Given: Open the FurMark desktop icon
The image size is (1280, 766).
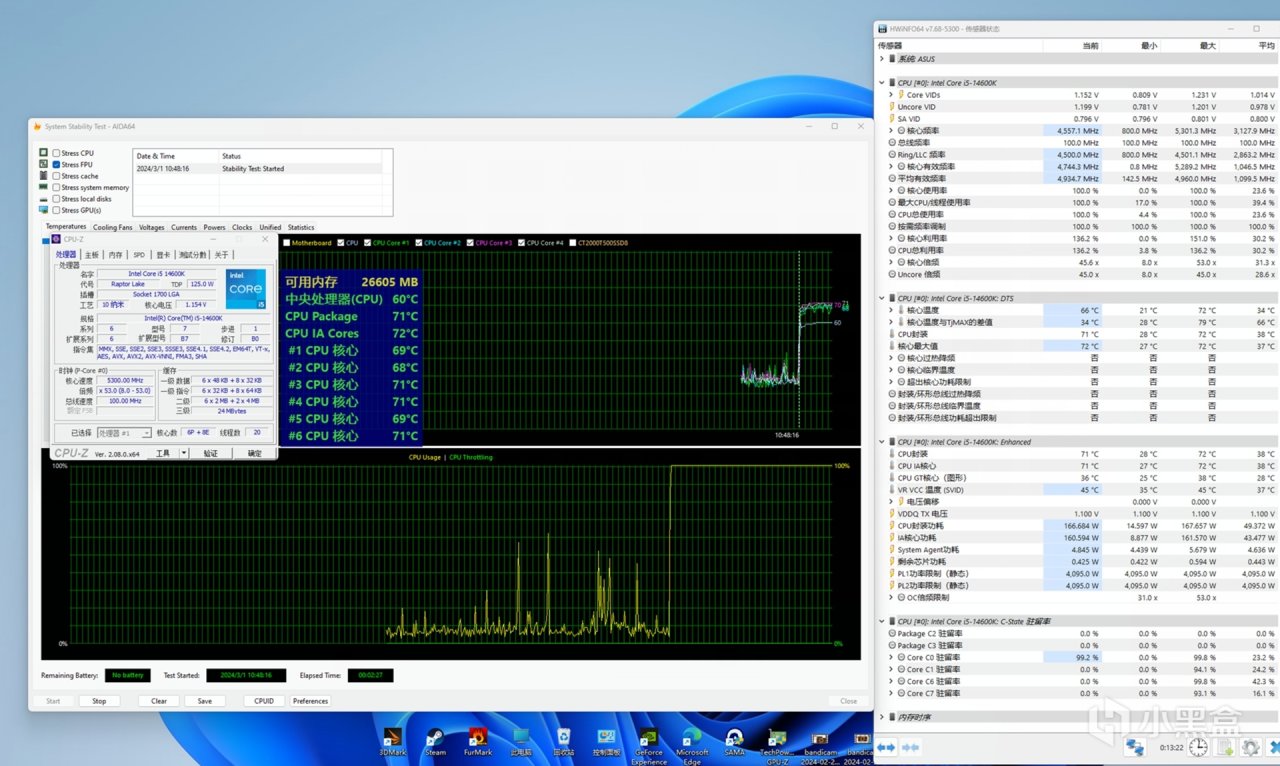Looking at the screenshot, I should tap(478, 738).
